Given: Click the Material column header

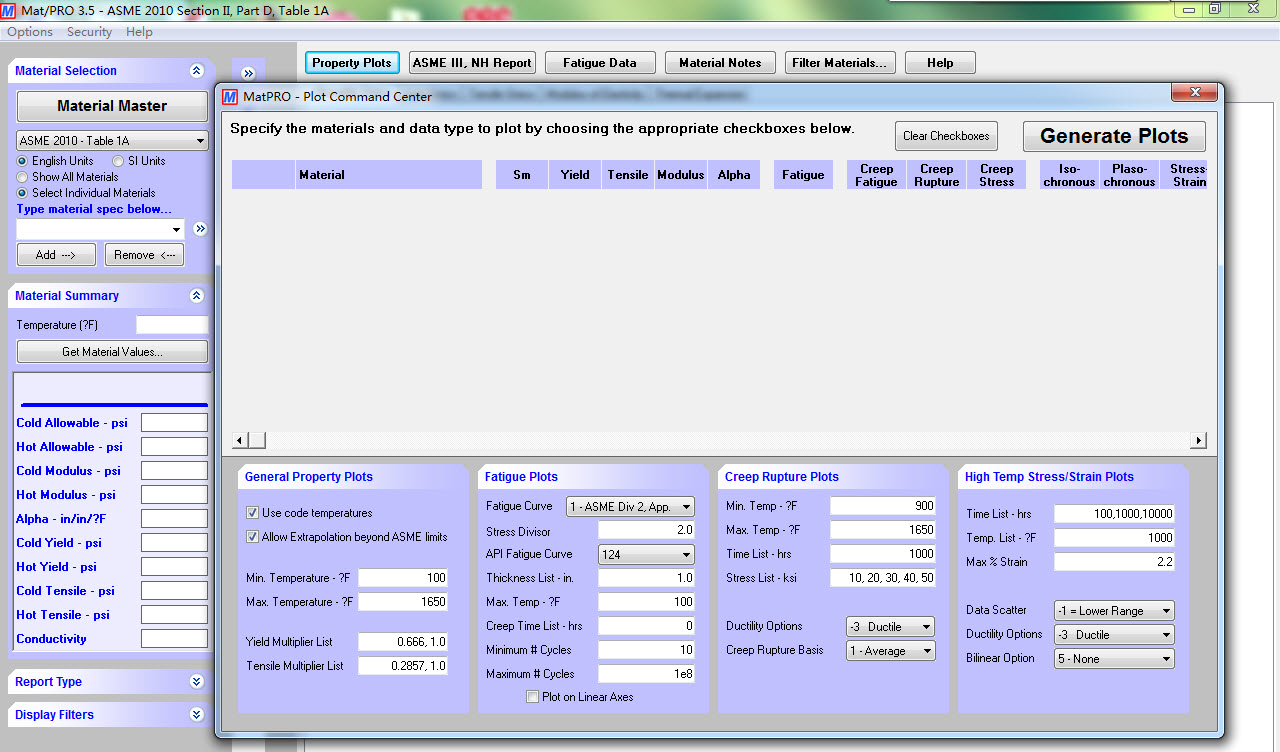Looking at the screenshot, I should click(390, 175).
